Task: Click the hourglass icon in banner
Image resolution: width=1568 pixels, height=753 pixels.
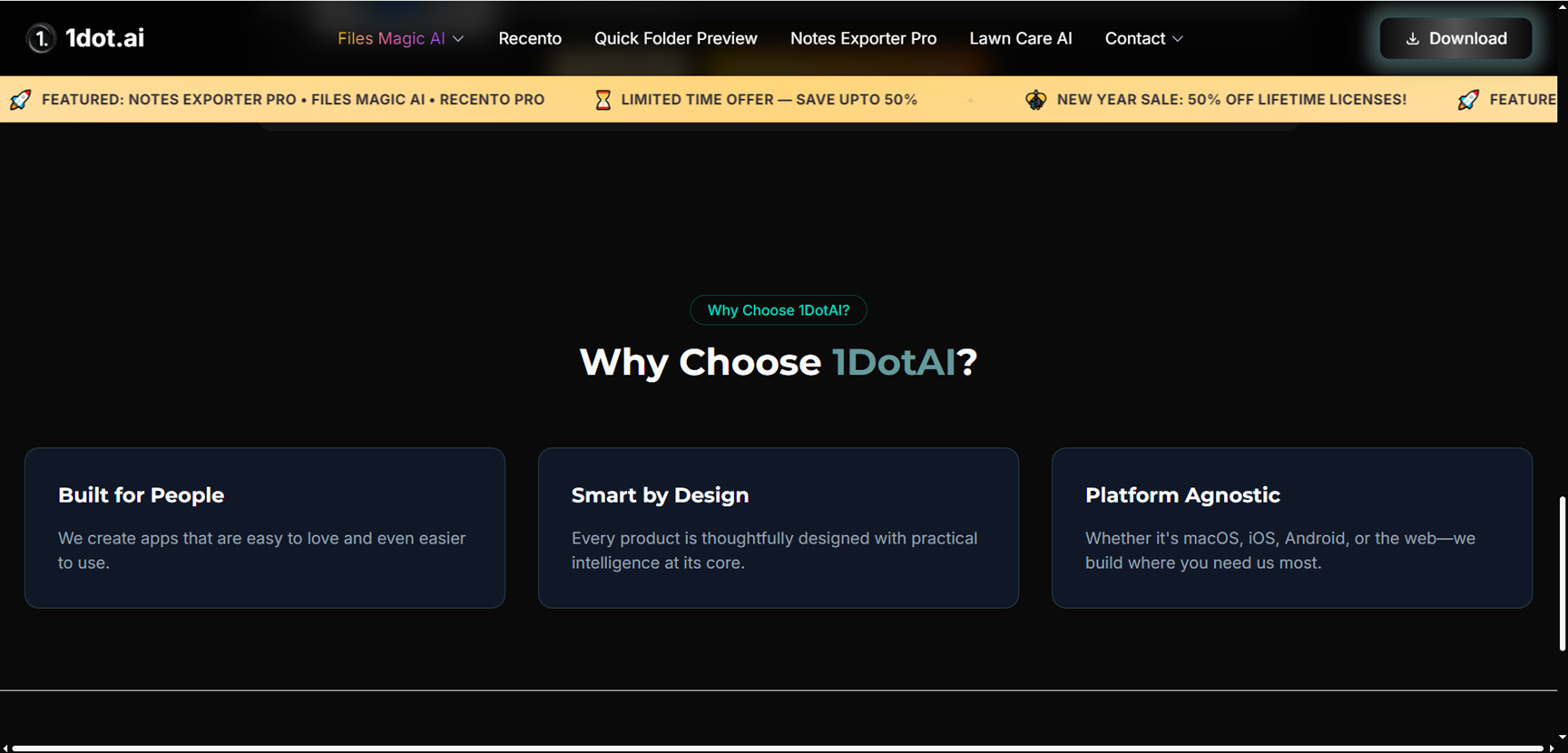Action: (x=603, y=100)
